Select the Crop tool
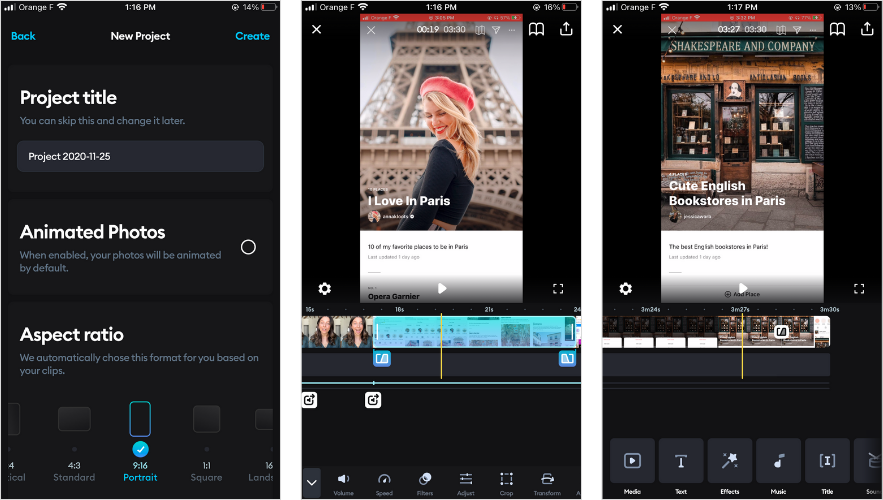The width and height of the screenshot is (883, 500). coord(506,484)
